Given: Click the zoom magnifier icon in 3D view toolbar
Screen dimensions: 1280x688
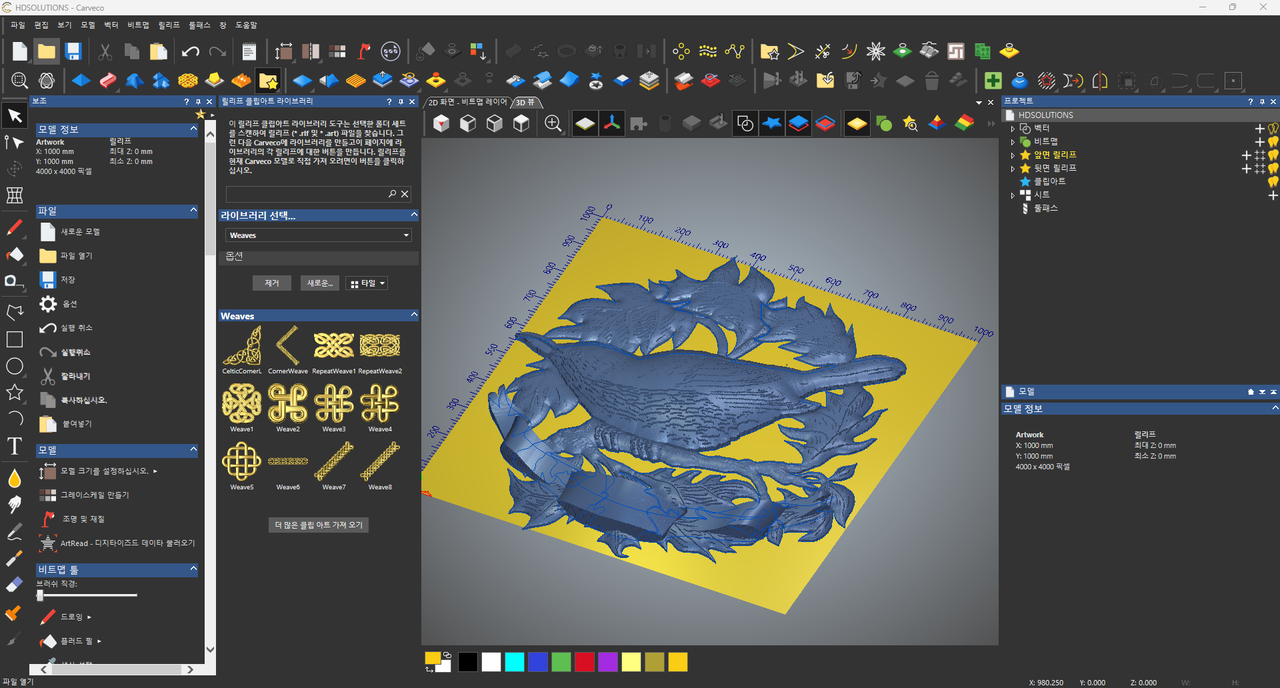Looking at the screenshot, I should pos(553,123).
